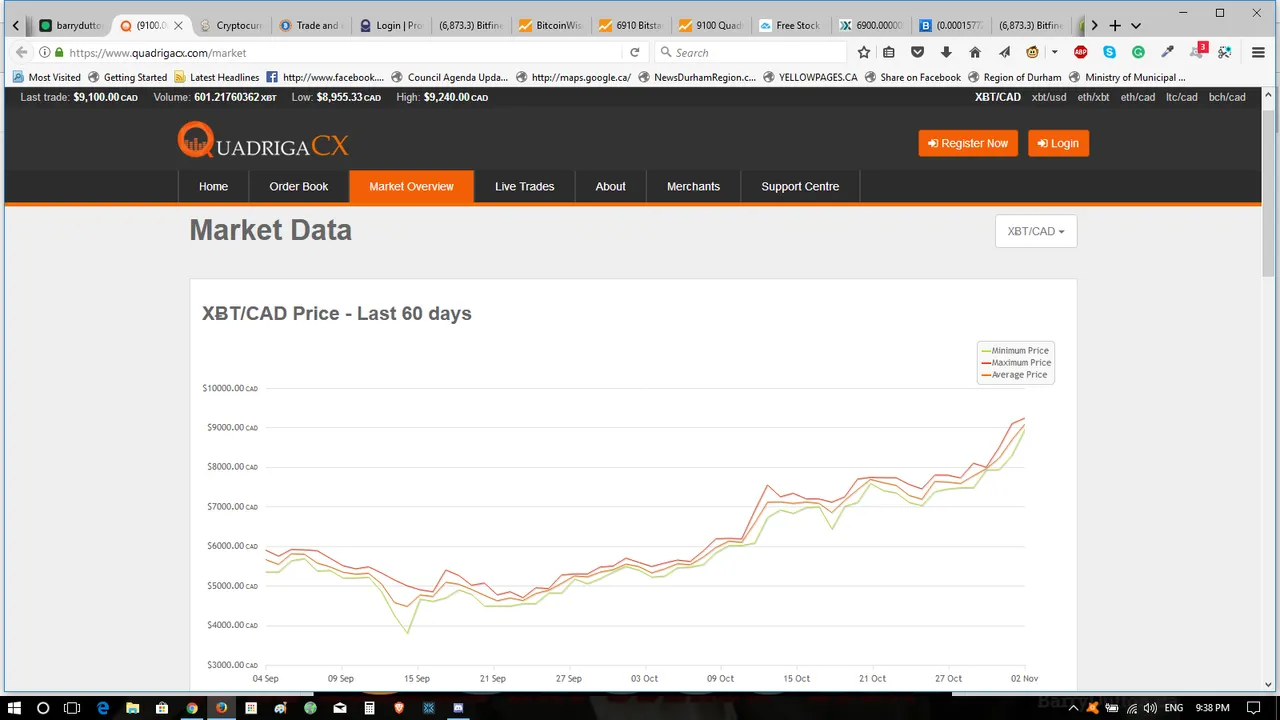The width and height of the screenshot is (1280, 720).
Task: Switch market to eth/xbt
Action: pos(1093,97)
